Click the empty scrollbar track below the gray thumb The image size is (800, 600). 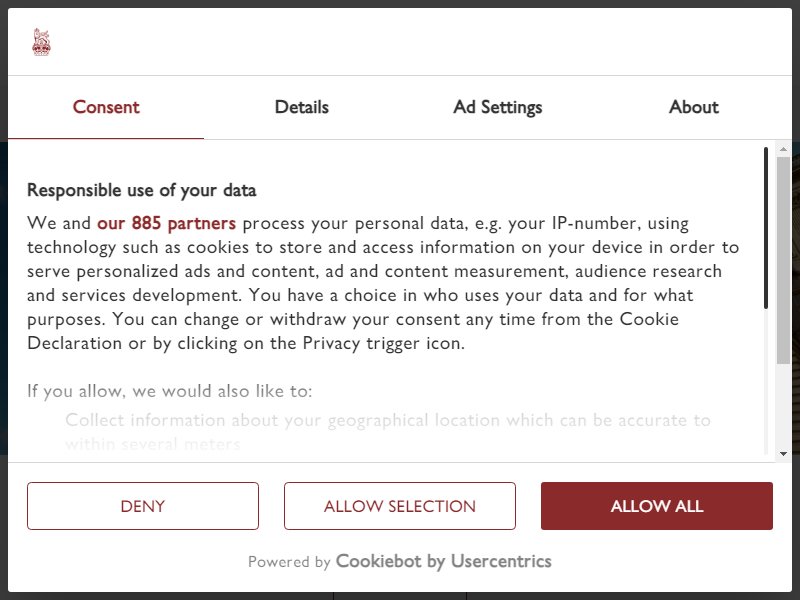coord(783,406)
